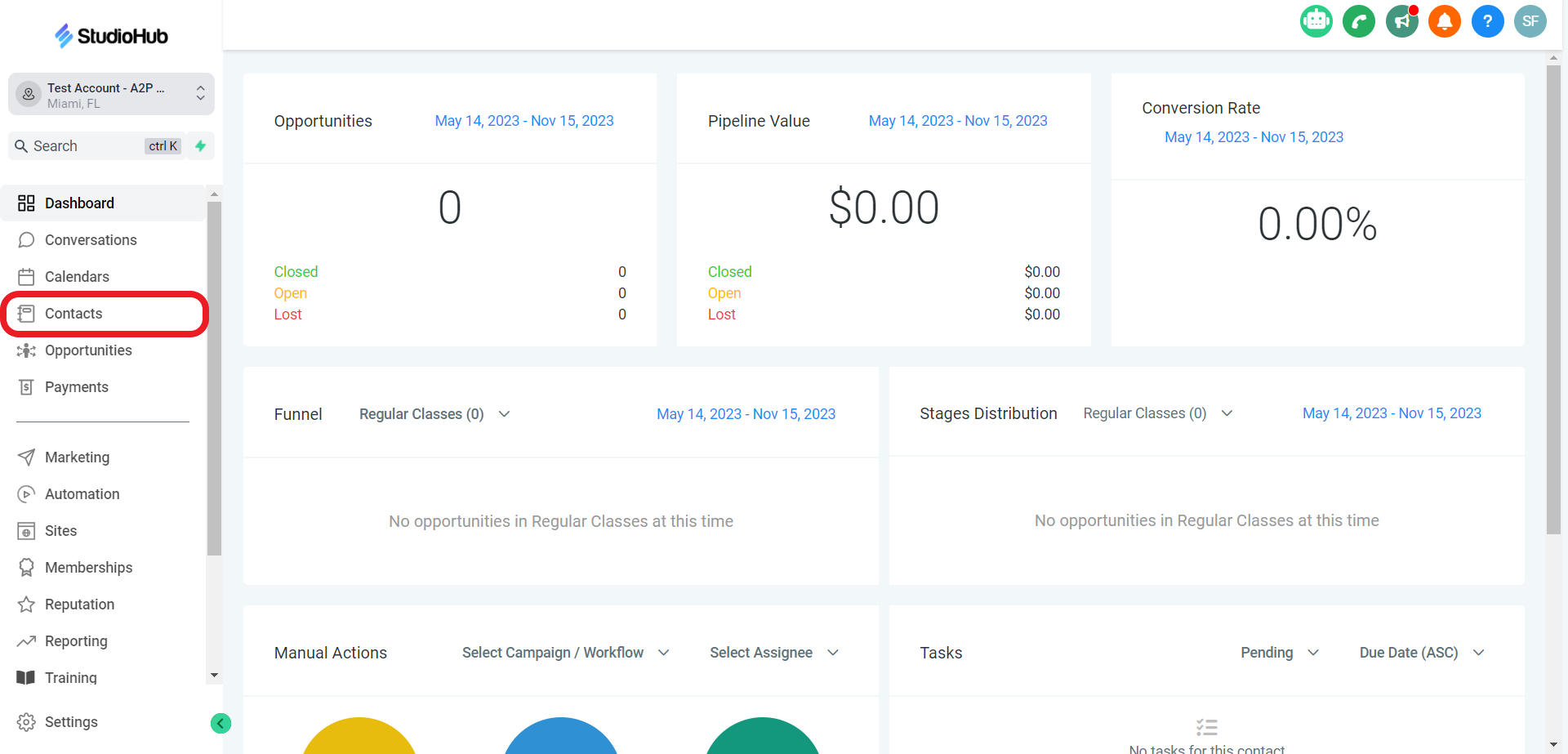
Task: Click the green chart in Manual Actions
Action: 763,735
